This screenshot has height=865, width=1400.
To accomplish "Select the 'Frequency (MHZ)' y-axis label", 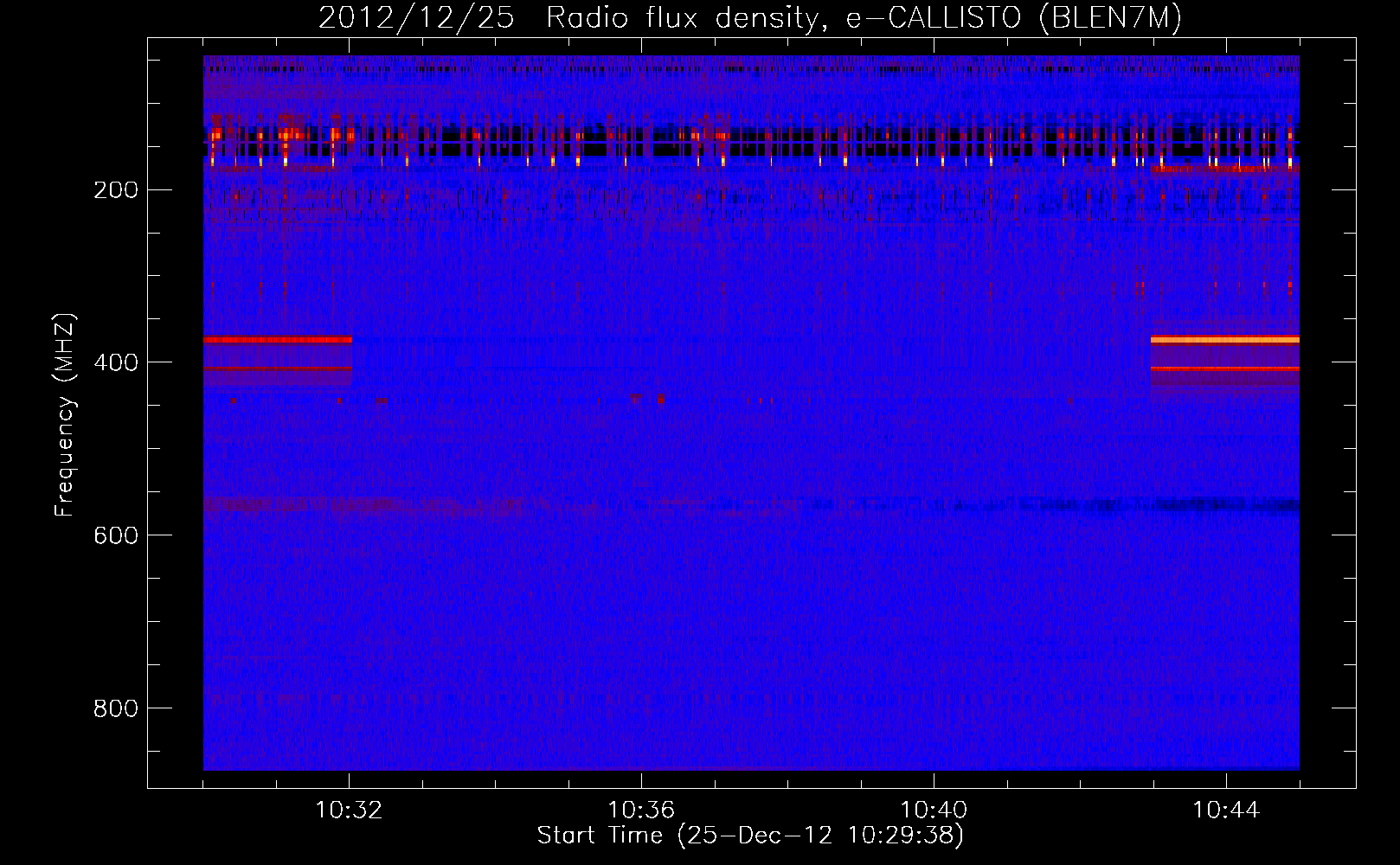I will pos(66,415).
